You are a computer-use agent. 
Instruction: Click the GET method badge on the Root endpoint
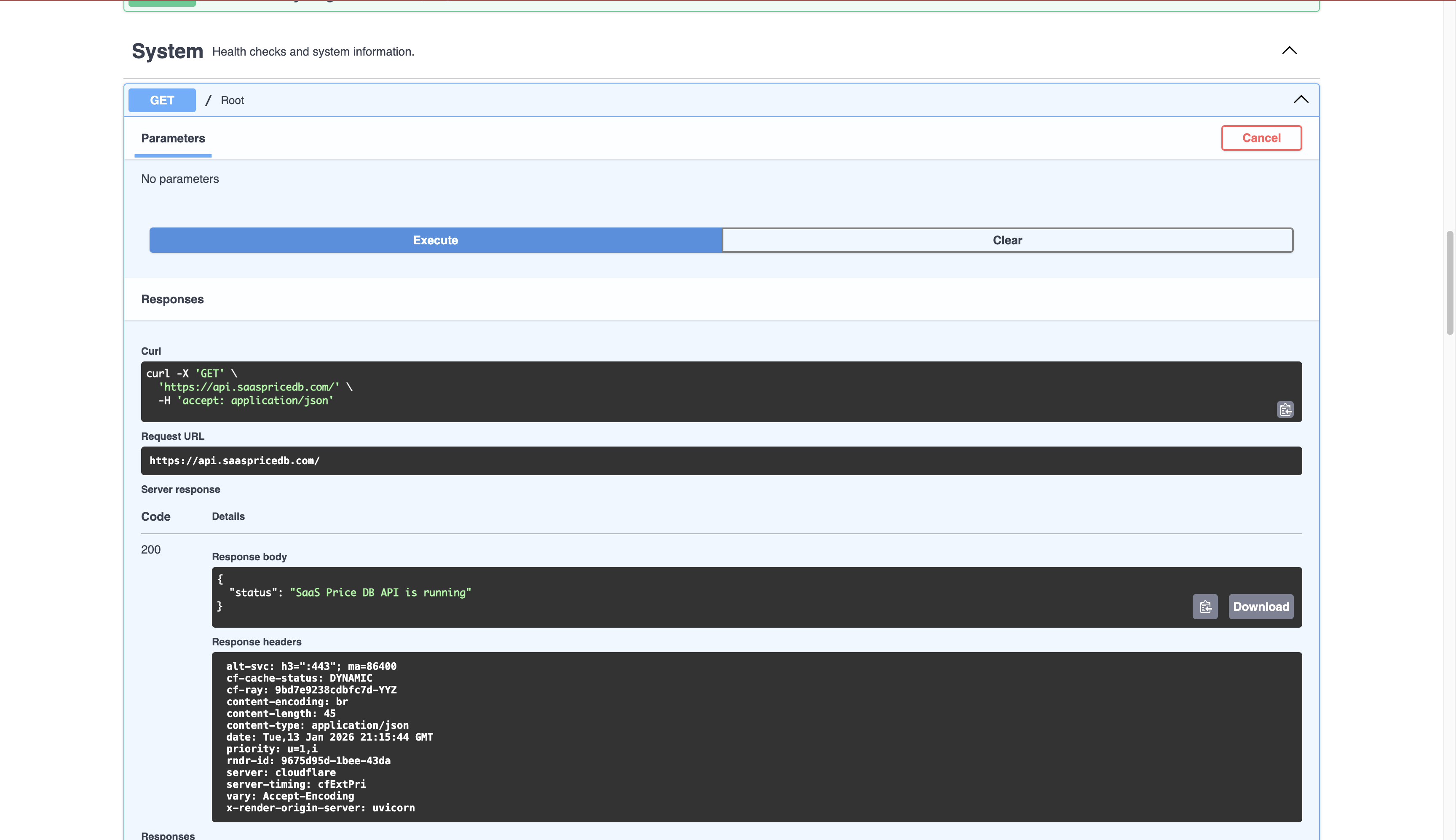coord(161,100)
